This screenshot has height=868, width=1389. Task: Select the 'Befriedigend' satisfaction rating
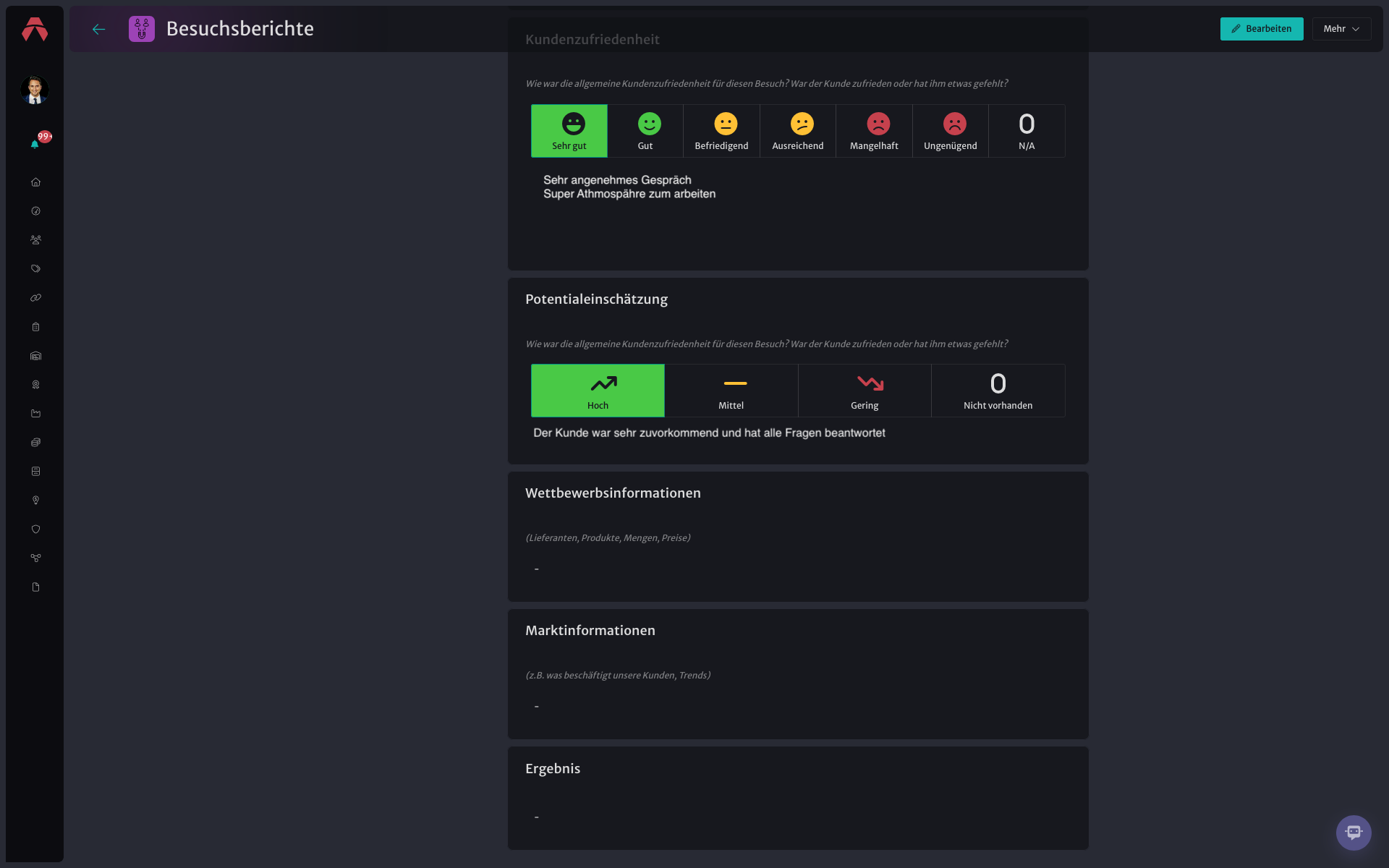tap(721, 131)
